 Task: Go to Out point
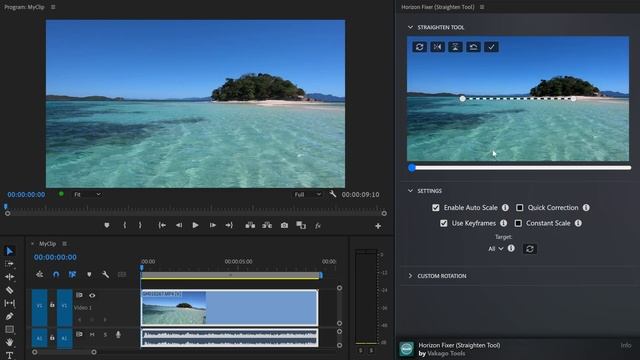pyautogui.click(x=229, y=225)
